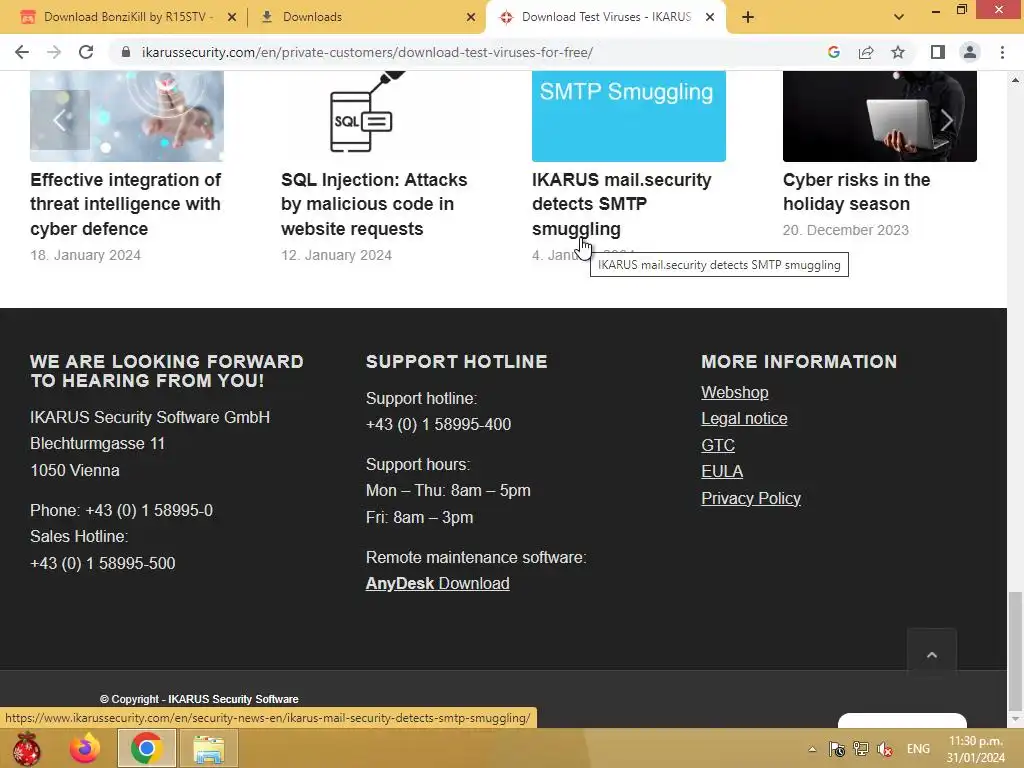This screenshot has width=1024, height=768.
Task: Click the muted volume tray icon
Action: [885, 749]
